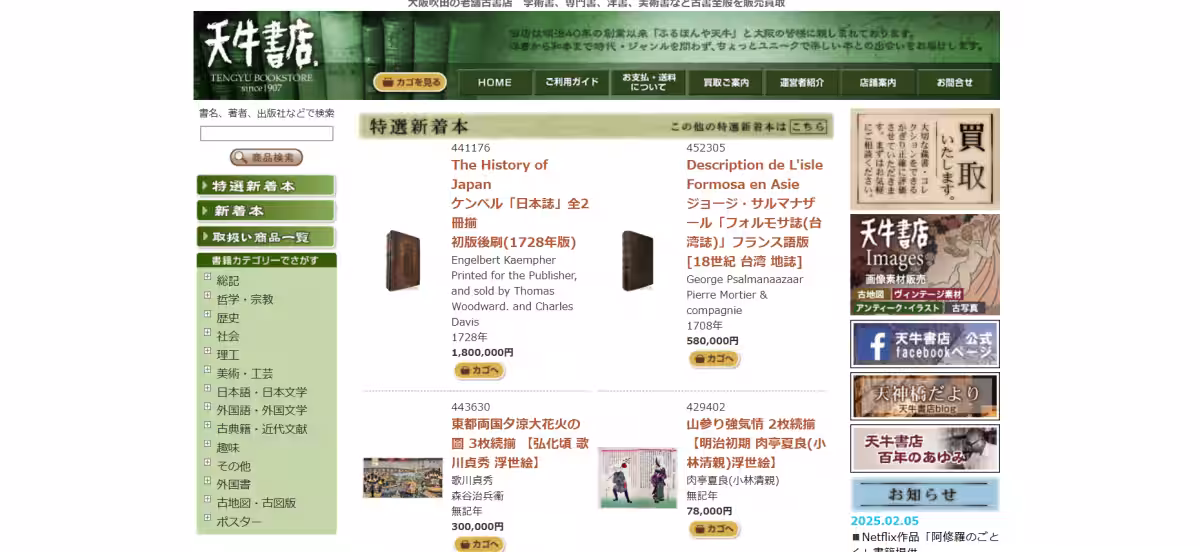The height and width of the screenshot is (552, 1200).
Task: Expand the 総記 category
Action: coord(208,278)
